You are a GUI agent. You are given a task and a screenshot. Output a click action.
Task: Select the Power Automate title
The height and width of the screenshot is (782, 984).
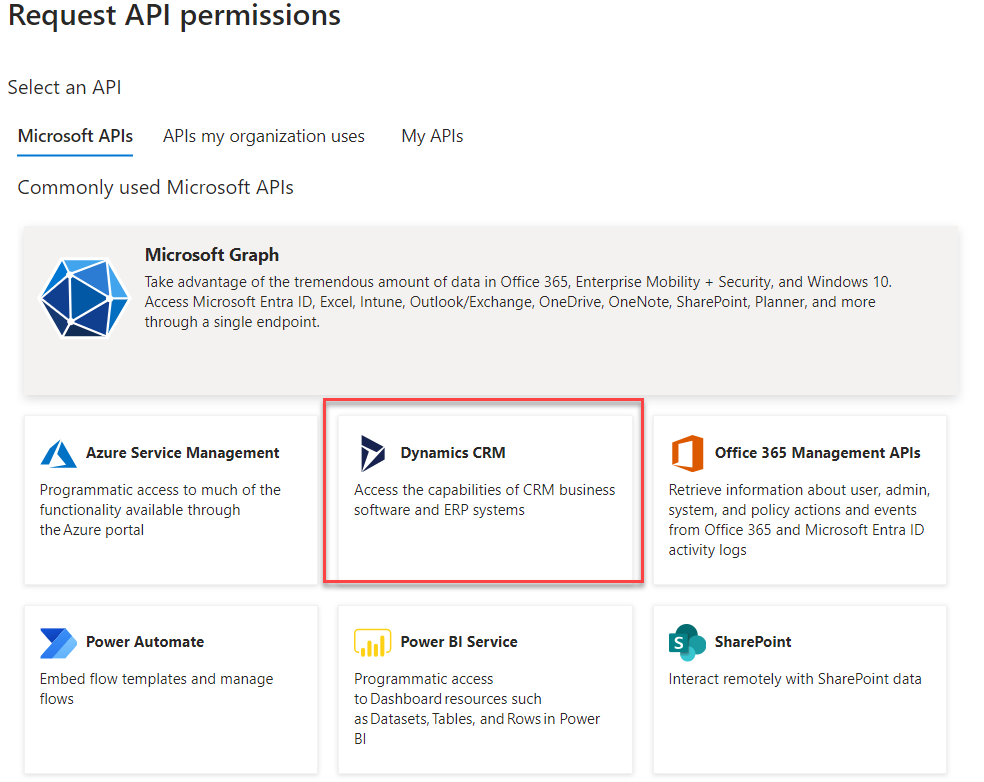point(145,641)
